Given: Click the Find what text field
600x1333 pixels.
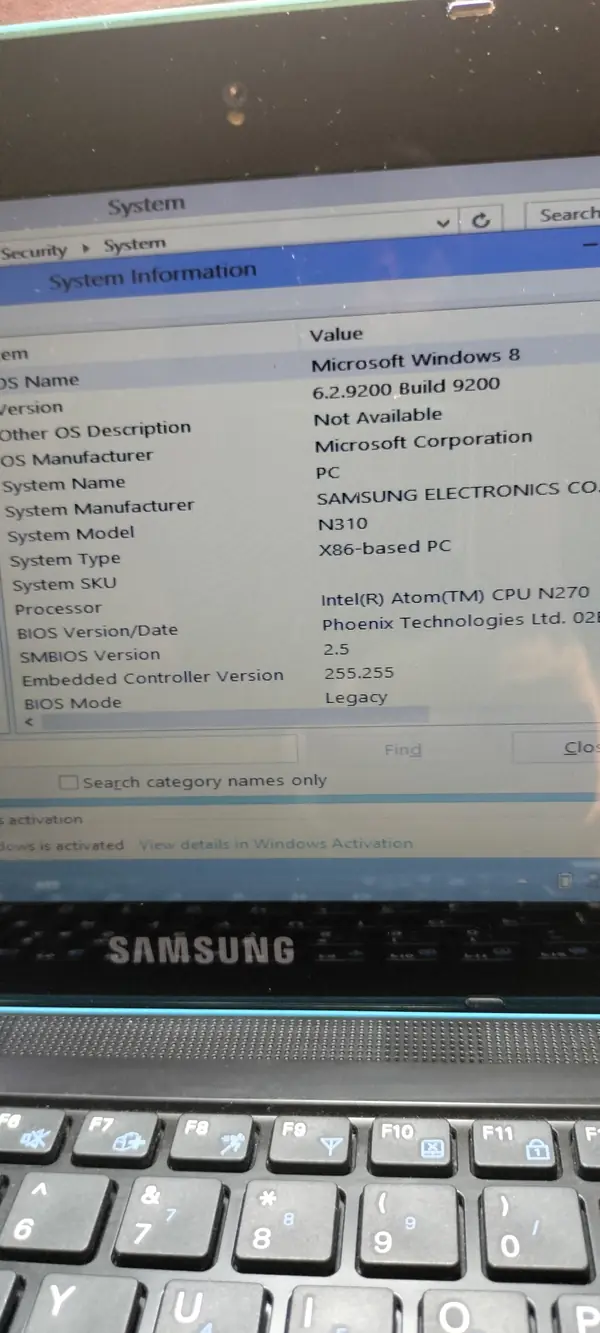Looking at the screenshot, I should (x=150, y=749).
